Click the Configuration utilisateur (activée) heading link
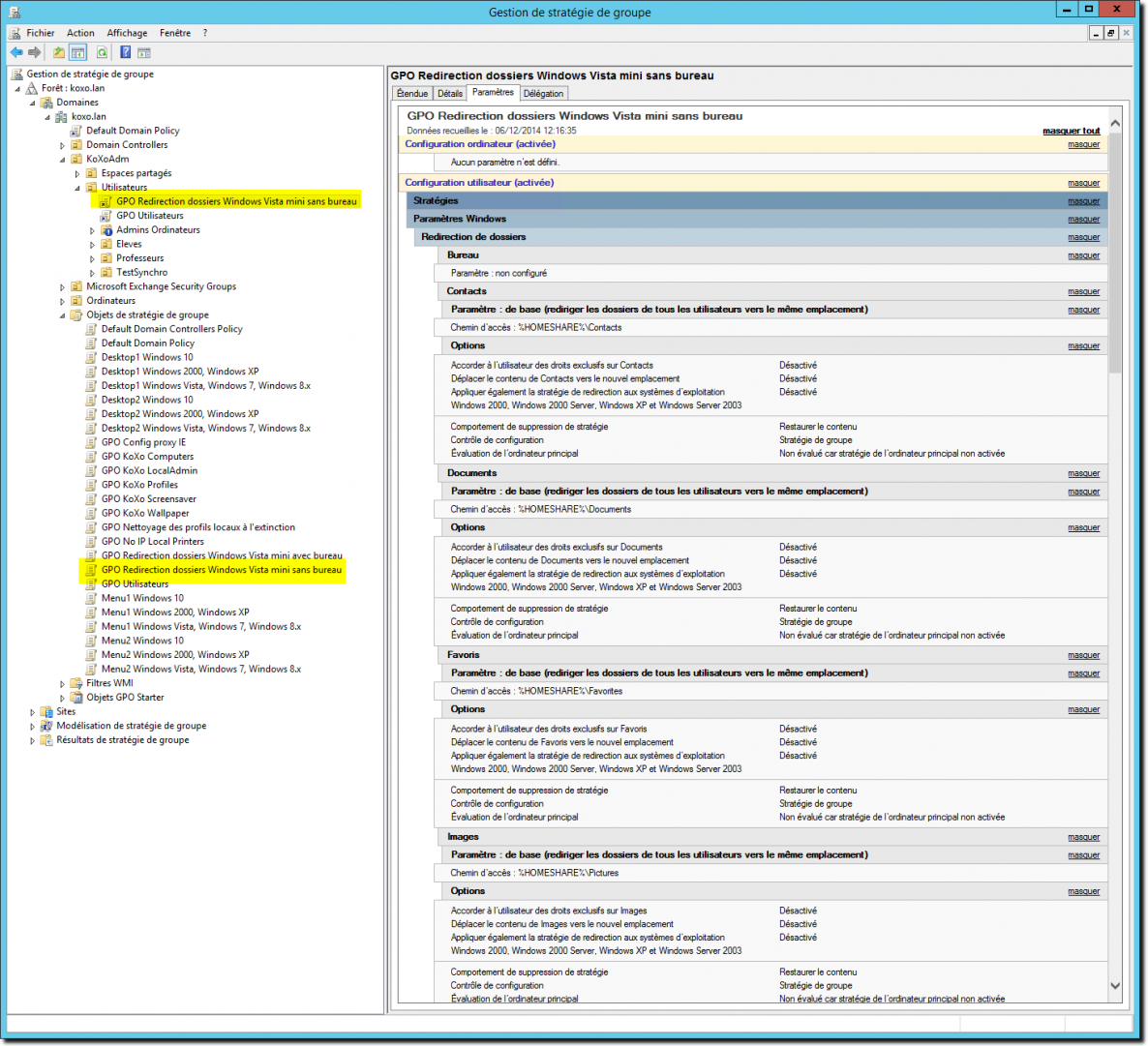This screenshot has width=1148, height=1046. pos(479,183)
